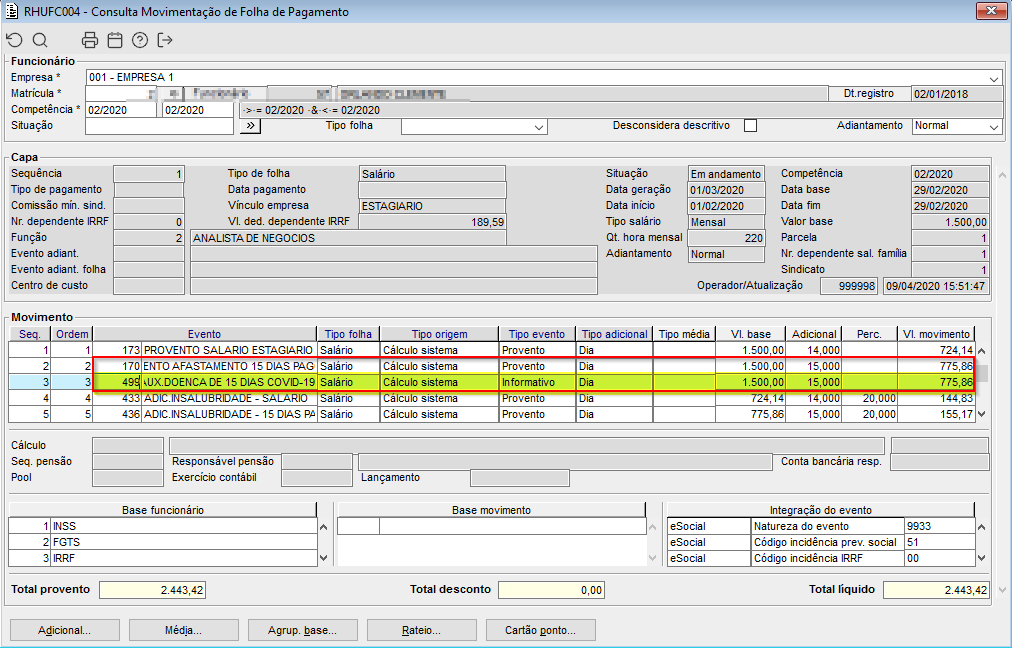
Task: Open the Adiantamento Normal dropdown
Action: tap(993, 127)
